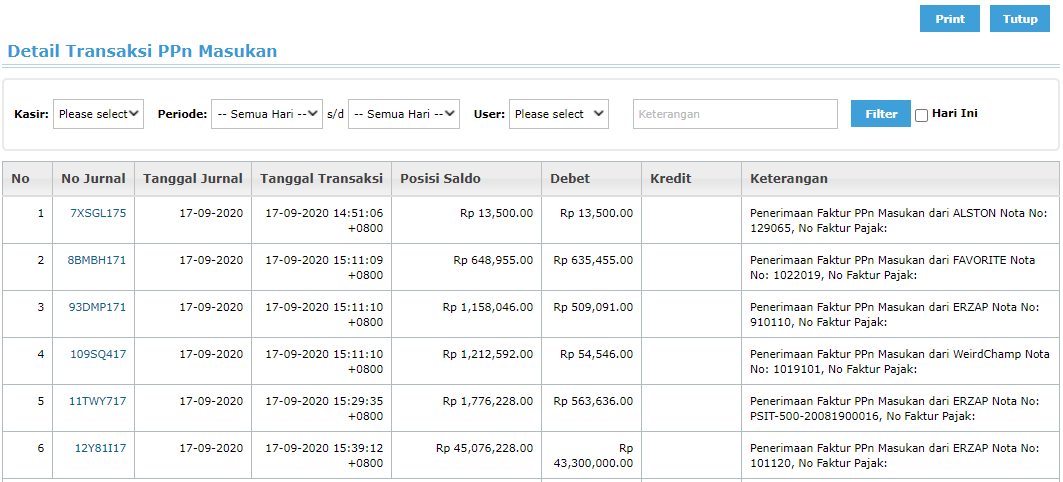Open journal link 109SQ417
This screenshot has height=482, width=1063.
(x=98, y=354)
